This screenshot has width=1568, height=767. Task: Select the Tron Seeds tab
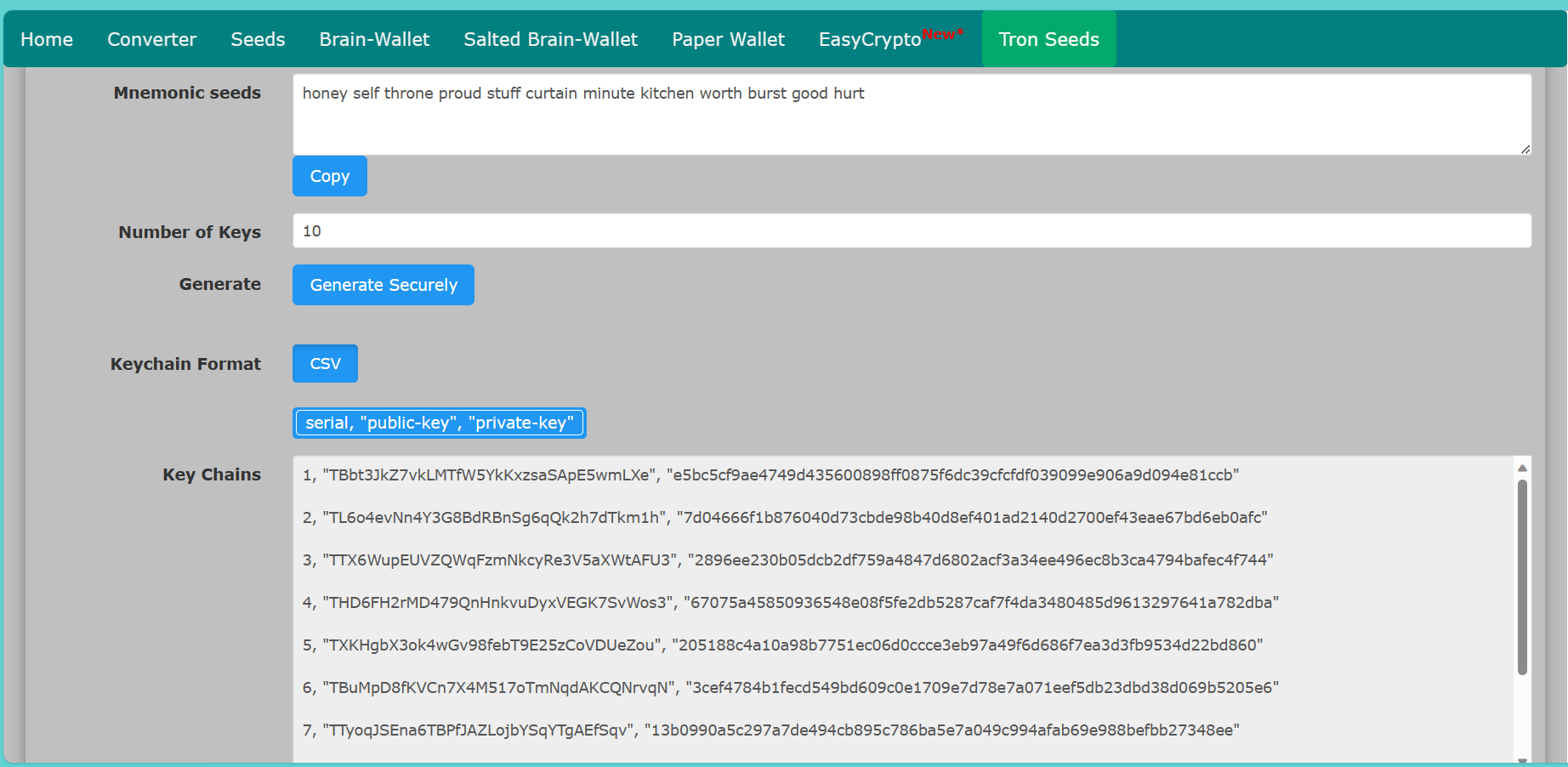click(x=1049, y=39)
